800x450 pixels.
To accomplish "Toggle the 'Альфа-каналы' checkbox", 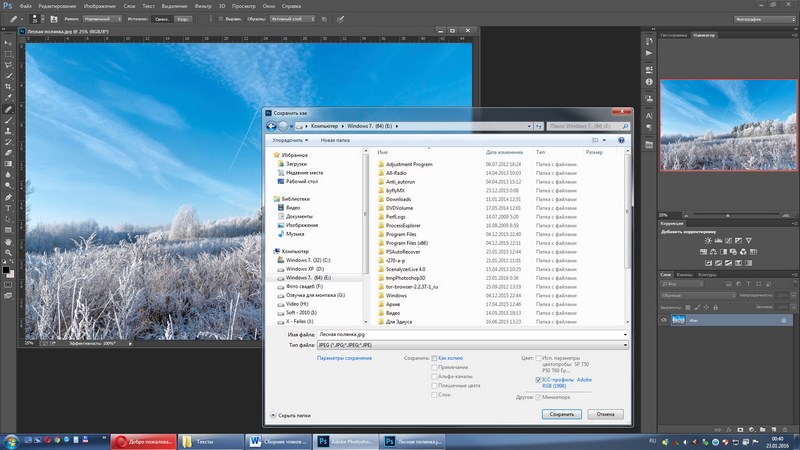I will 434,377.
